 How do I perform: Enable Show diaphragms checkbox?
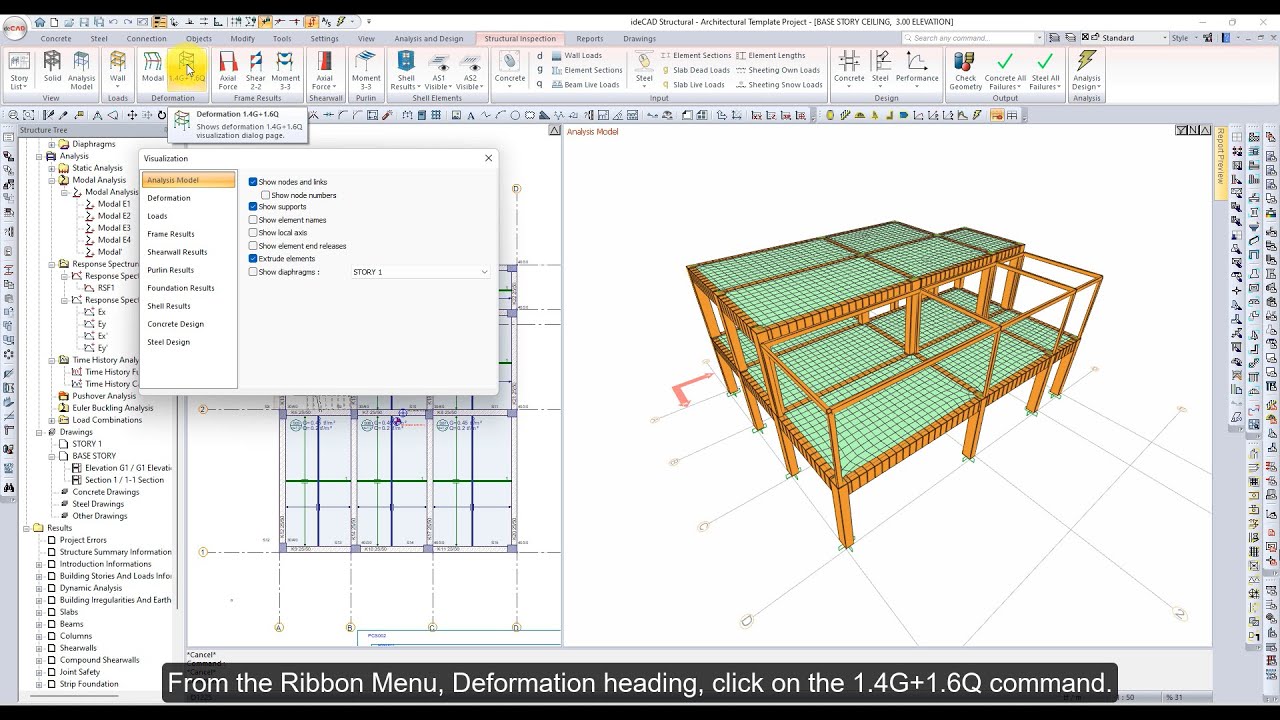click(x=253, y=272)
